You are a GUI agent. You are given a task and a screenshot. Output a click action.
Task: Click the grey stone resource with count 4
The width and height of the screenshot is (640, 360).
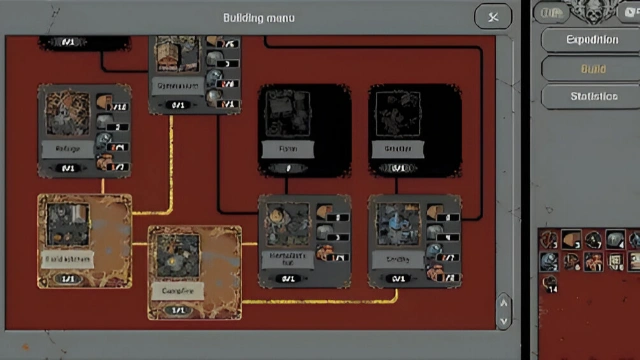(x=615, y=240)
